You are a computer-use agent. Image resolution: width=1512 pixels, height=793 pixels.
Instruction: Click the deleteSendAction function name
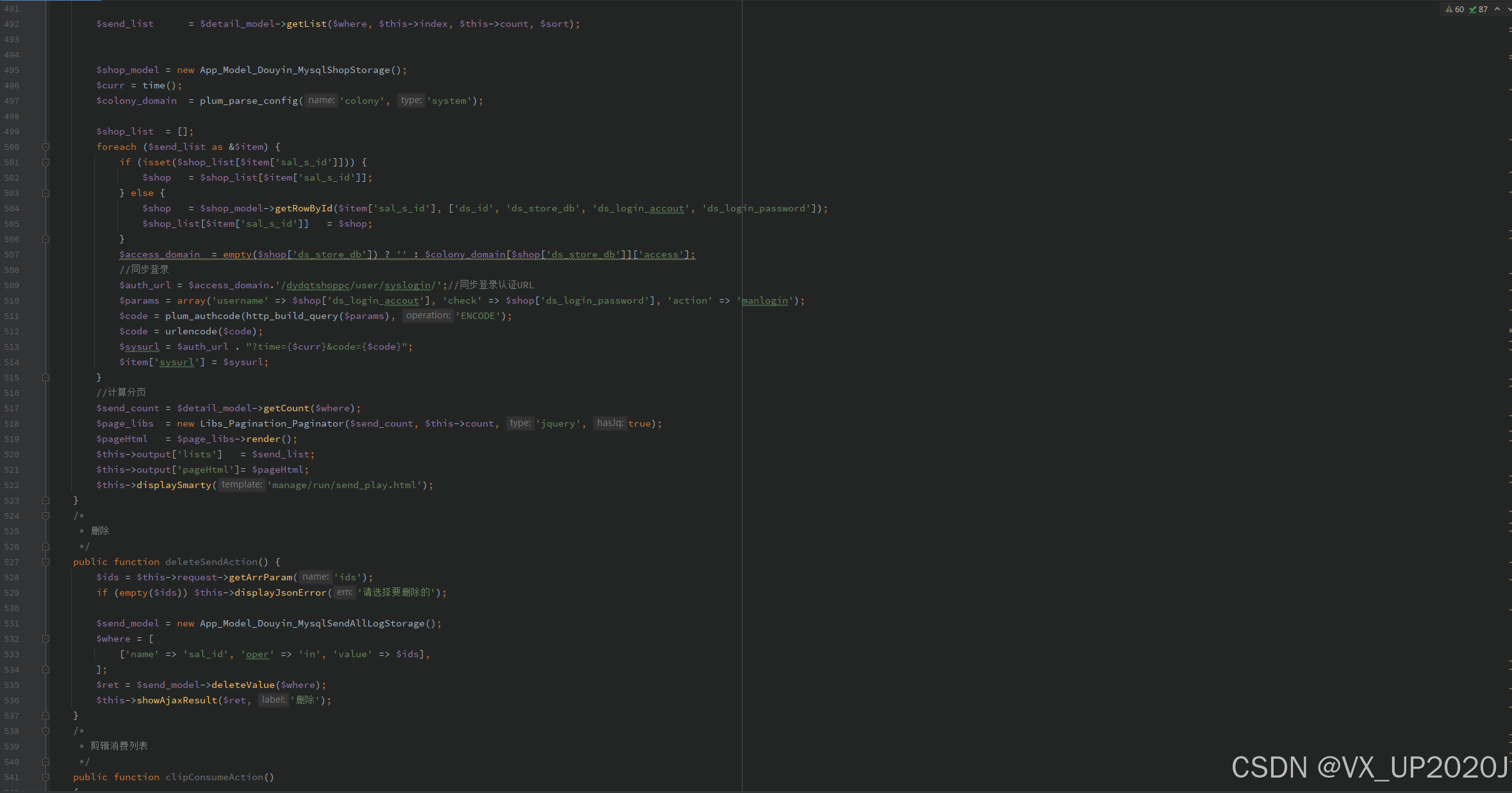[211, 562]
